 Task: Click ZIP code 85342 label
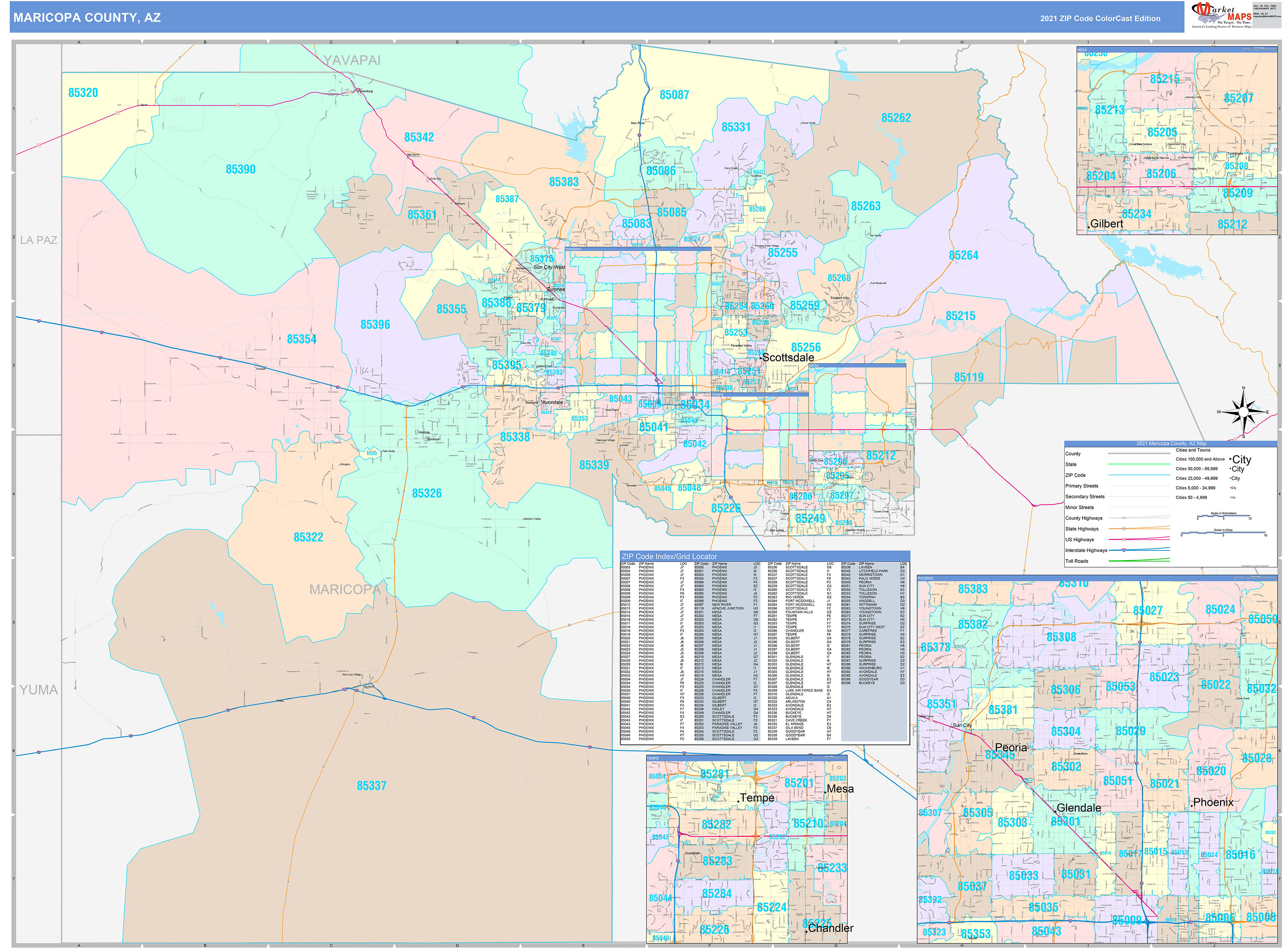point(419,137)
